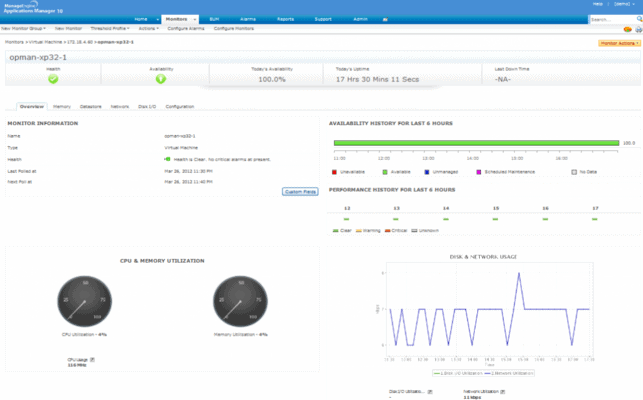The image size is (643, 400).
Task: Click the Configure Alarms link
Action: pos(186,29)
